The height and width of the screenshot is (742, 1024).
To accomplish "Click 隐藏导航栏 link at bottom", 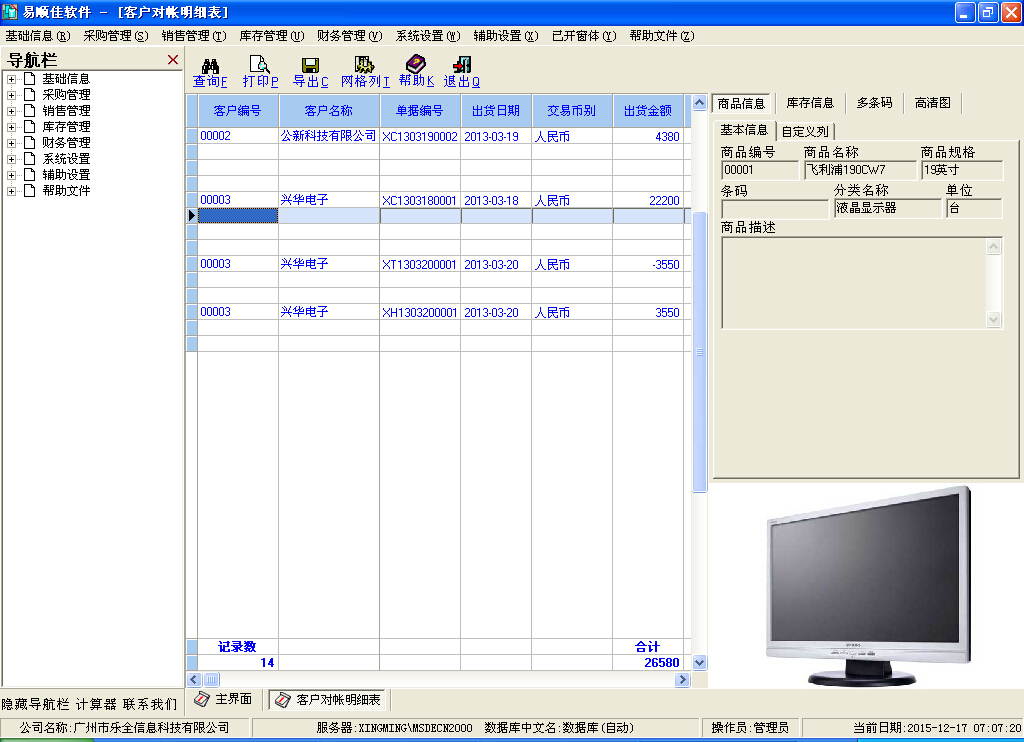I will click(x=35, y=704).
